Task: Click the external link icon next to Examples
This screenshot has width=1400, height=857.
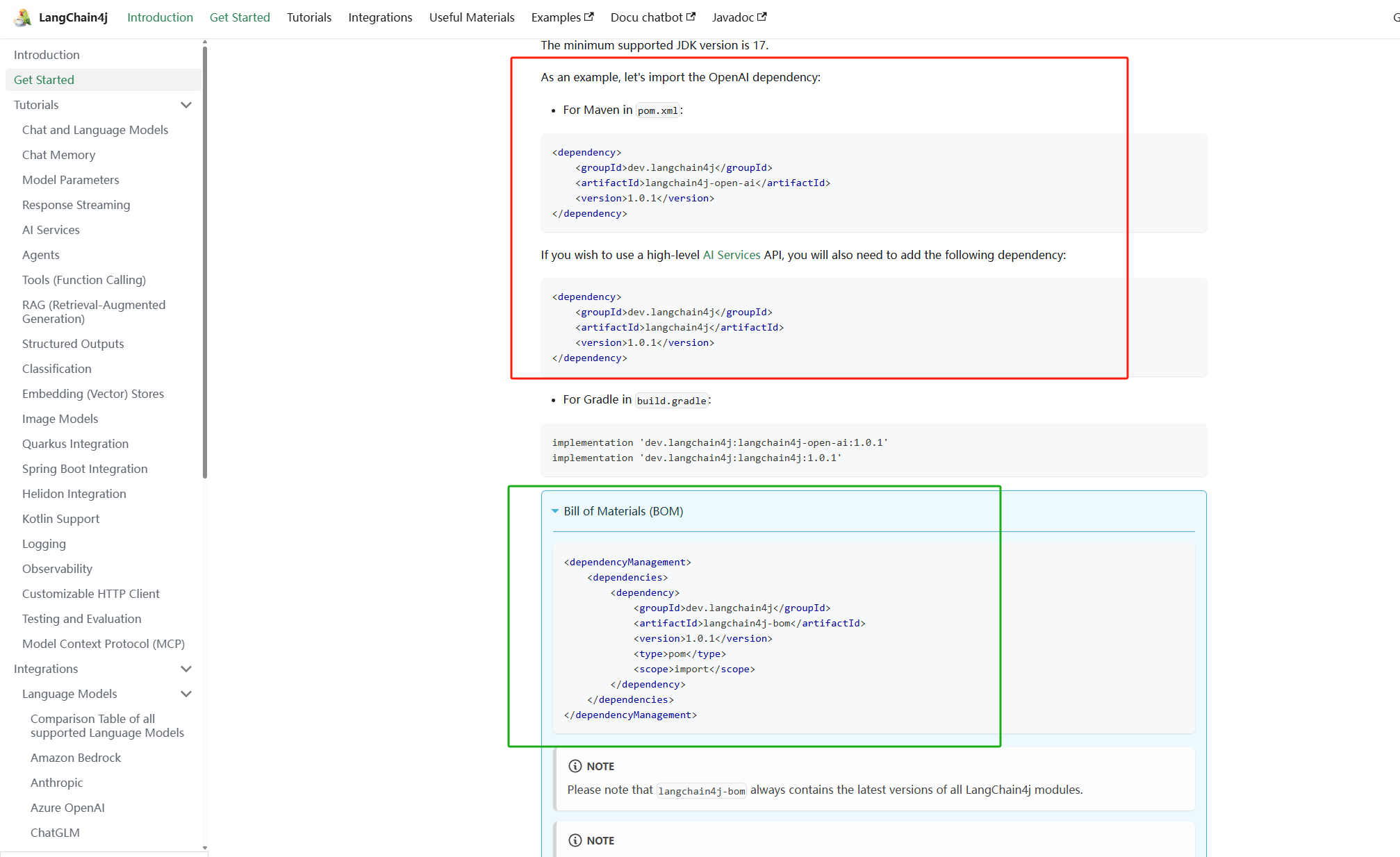Action: pos(589,17)
